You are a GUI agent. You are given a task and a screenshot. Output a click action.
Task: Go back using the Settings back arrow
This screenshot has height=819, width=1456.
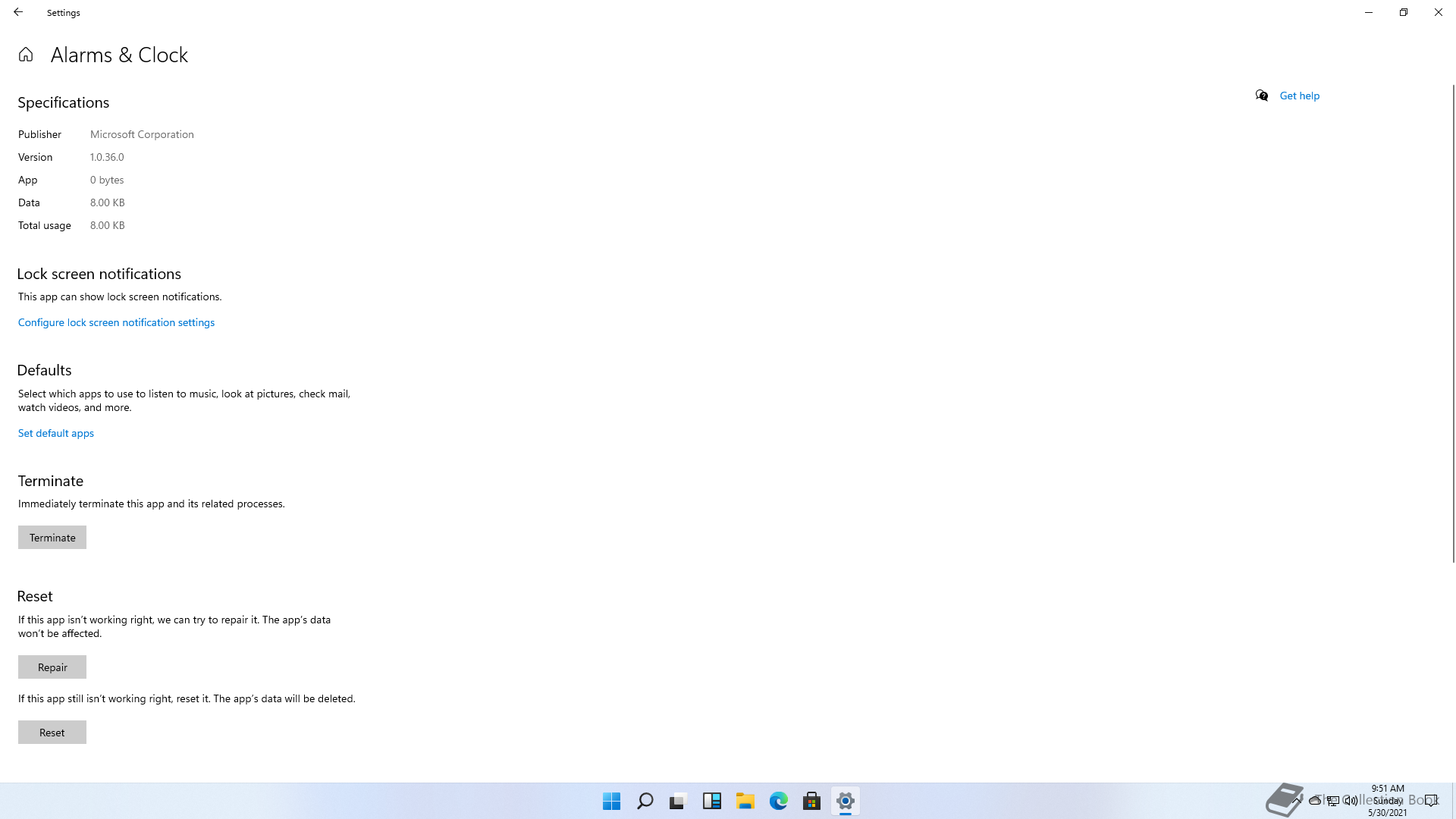18,12
